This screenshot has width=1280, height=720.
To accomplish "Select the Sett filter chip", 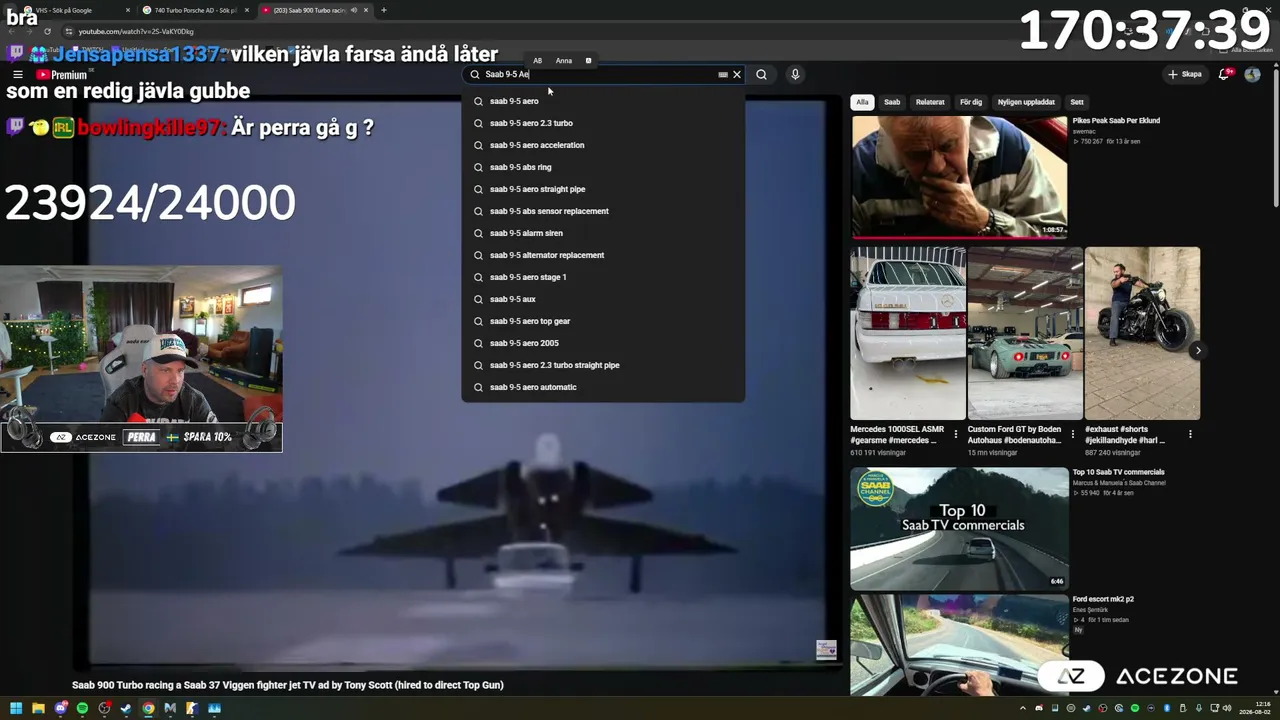I will pyautogui.click(x=1077, y=102).
